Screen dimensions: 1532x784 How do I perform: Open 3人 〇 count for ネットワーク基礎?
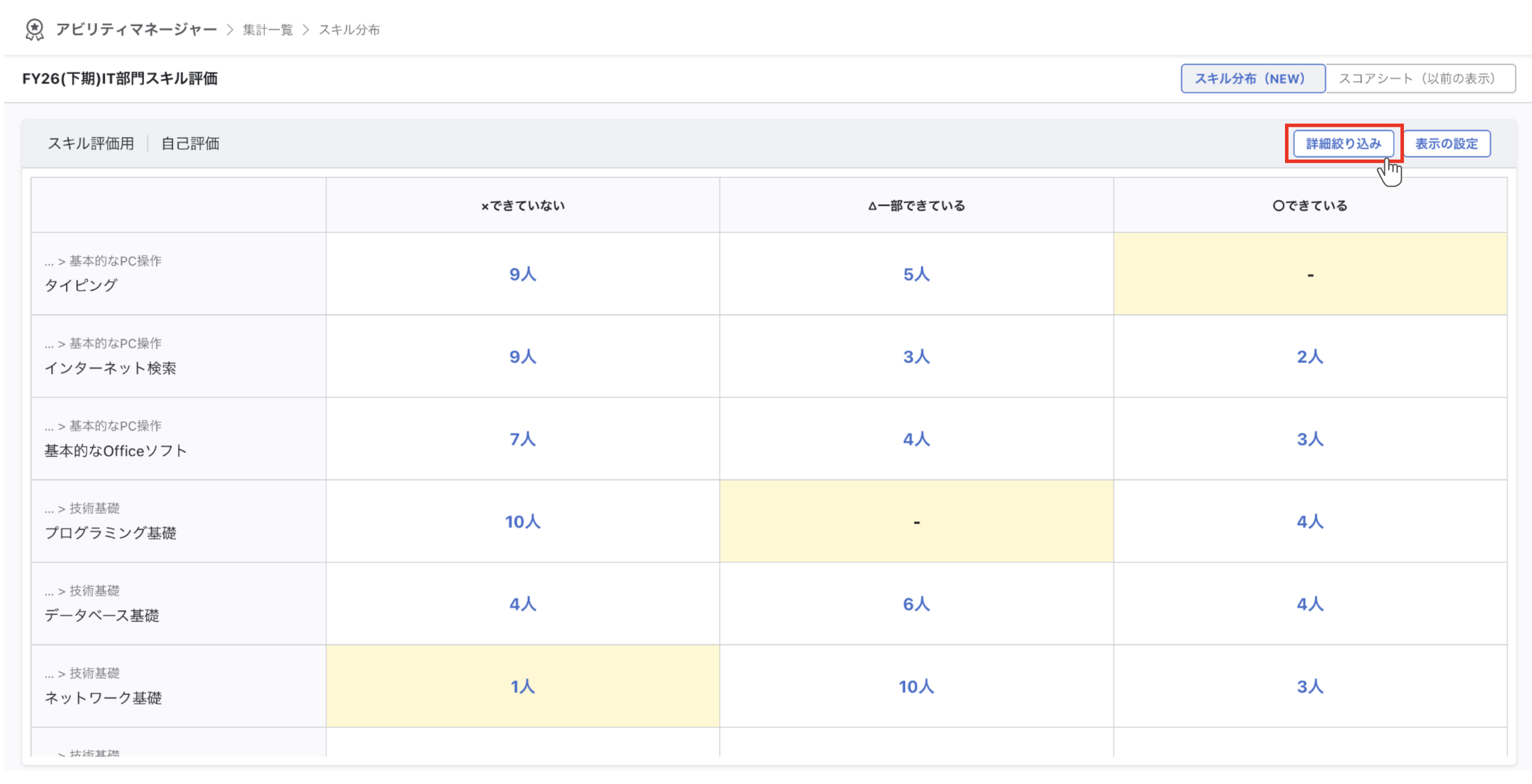(x=1310, y=686)
